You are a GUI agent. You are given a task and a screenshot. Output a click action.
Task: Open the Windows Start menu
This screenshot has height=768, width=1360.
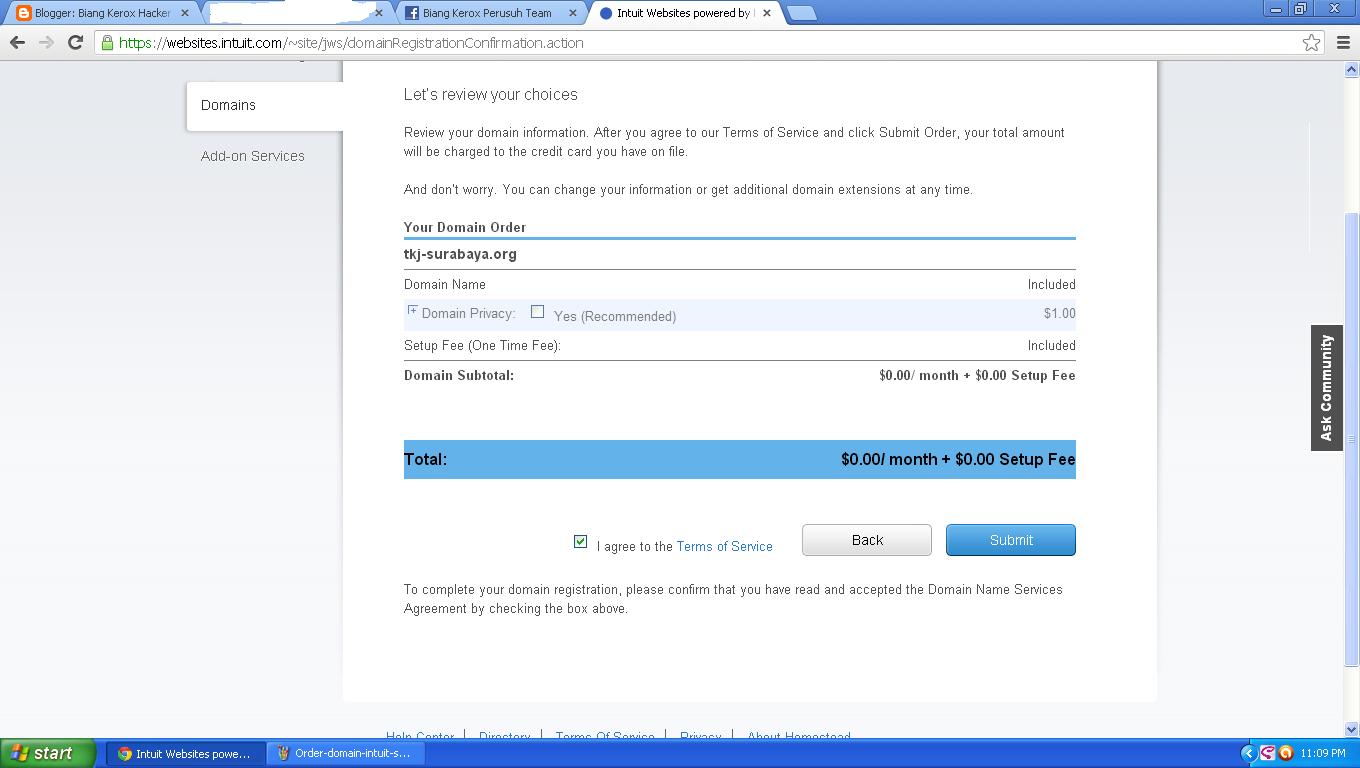(x=47, y=753)
